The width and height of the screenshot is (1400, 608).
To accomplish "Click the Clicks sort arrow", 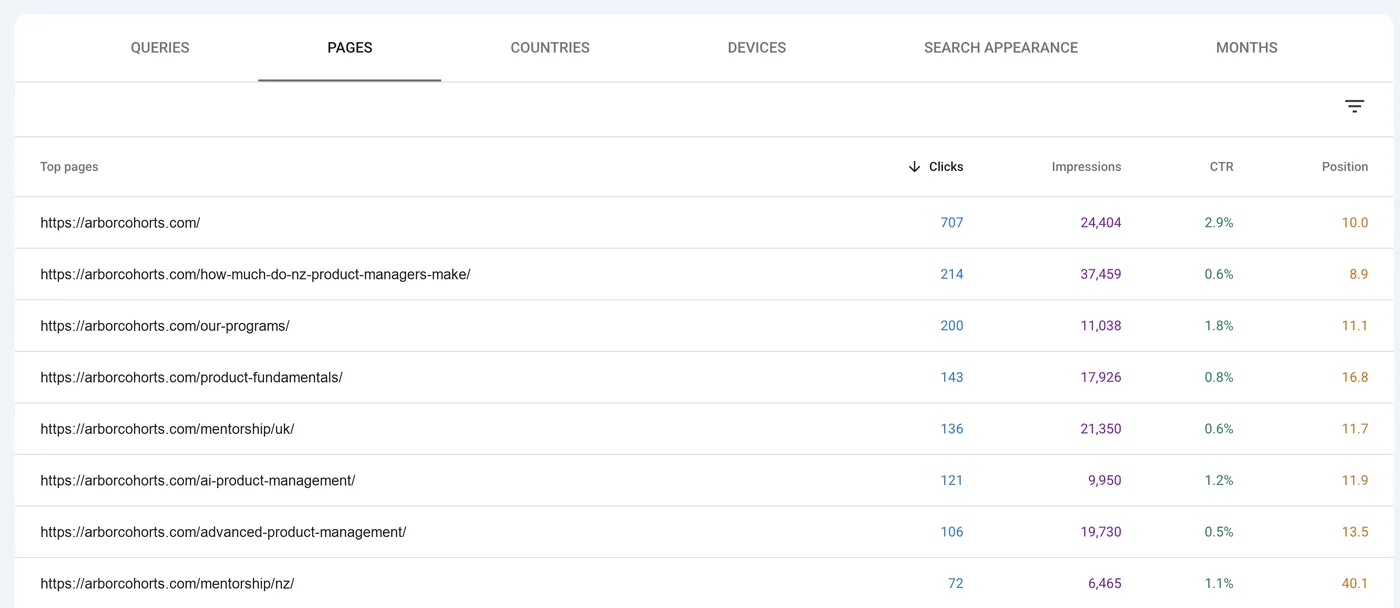I will pyautogui.click(x=914, y=167).
